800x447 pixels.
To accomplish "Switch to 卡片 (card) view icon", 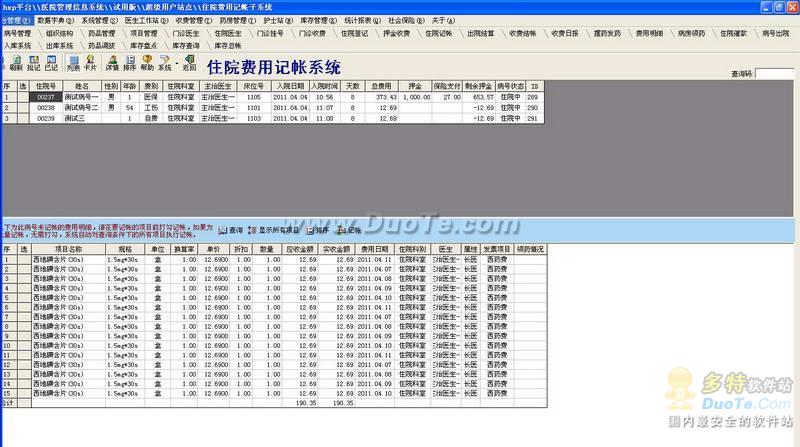I will coord(90,67).
